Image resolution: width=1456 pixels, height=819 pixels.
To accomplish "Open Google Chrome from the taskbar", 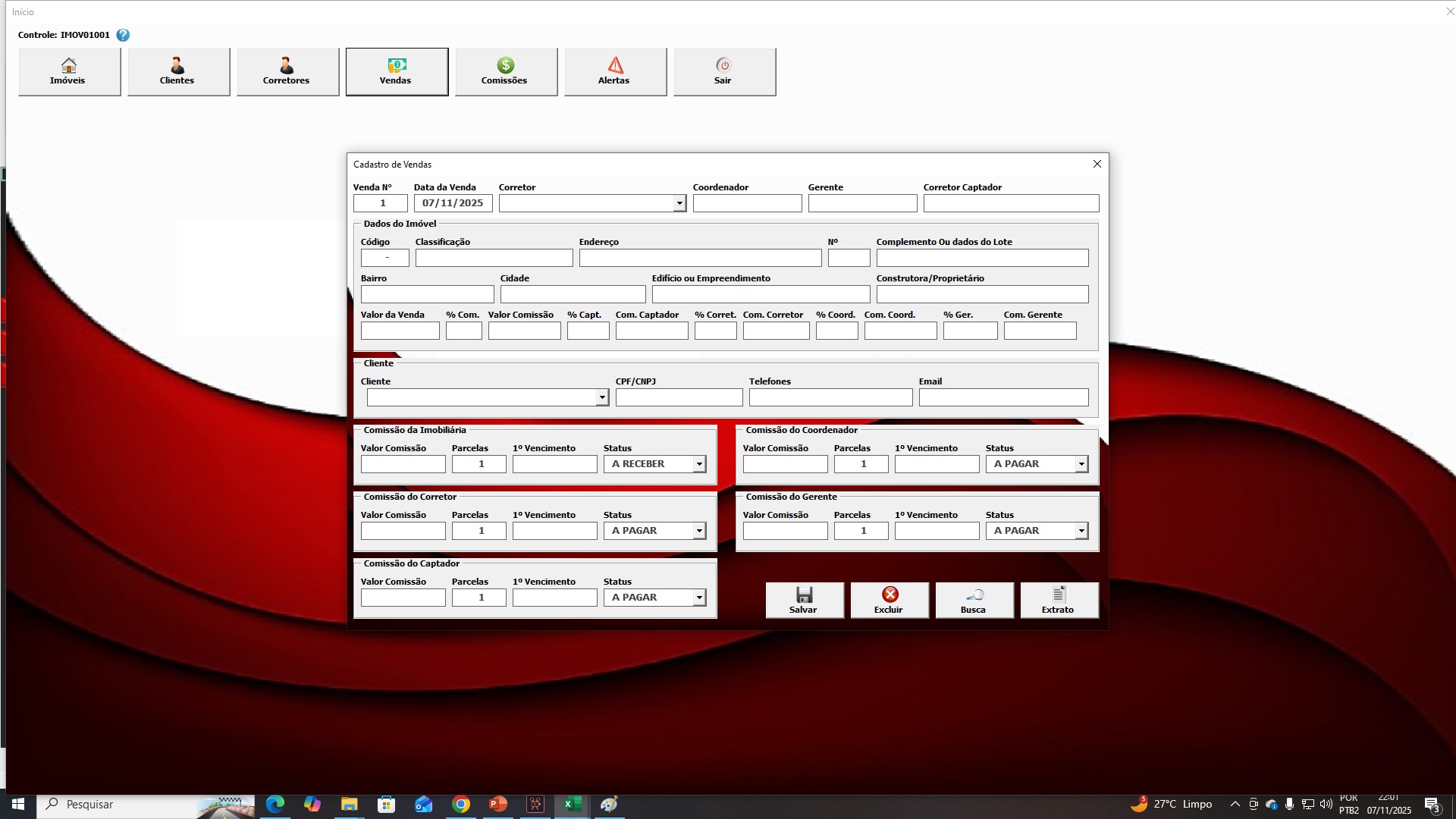I will point(460,804).
